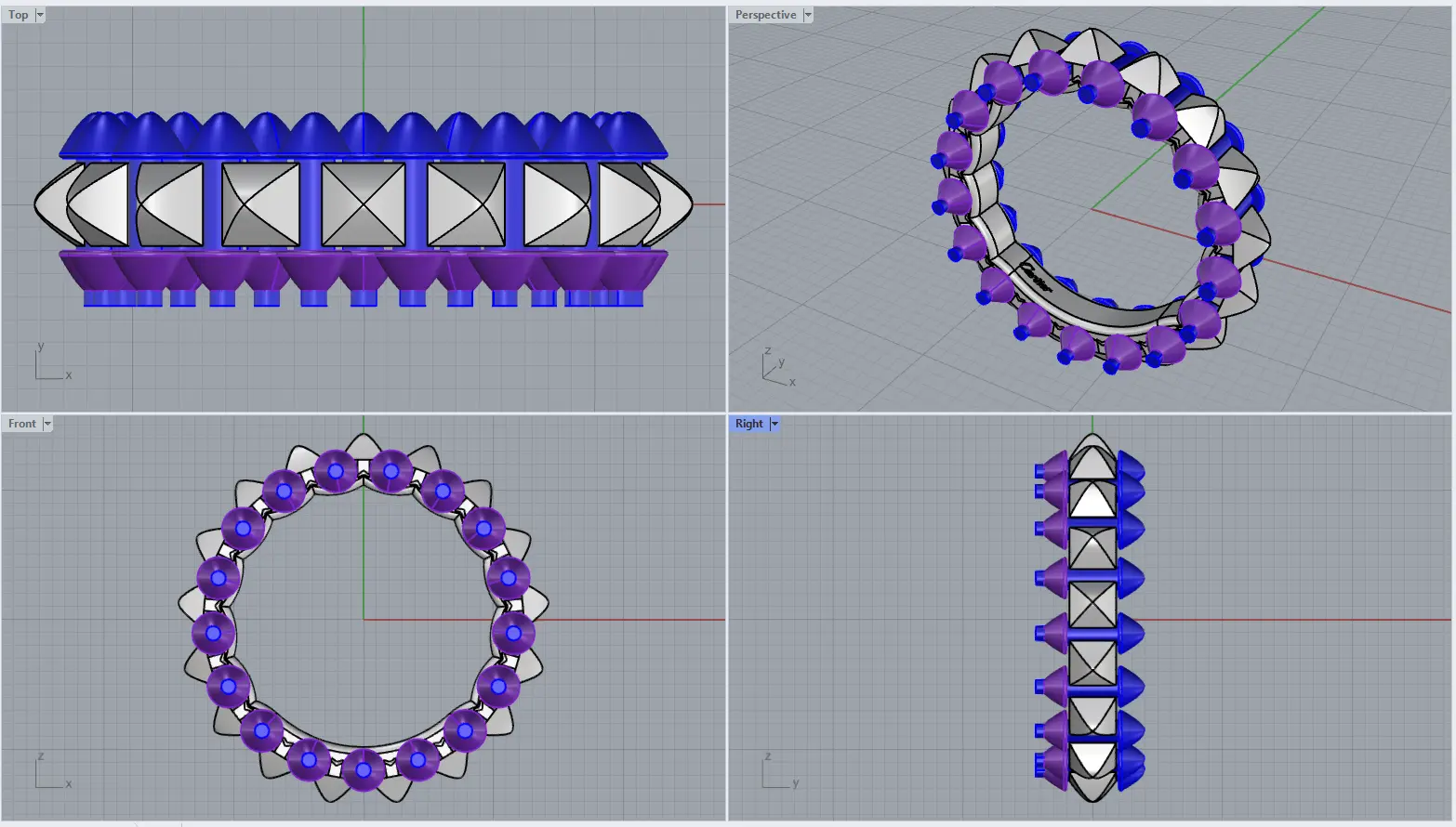Select the purple cone row in Top view
1456x827 pixels.
(x=364, y=269)
